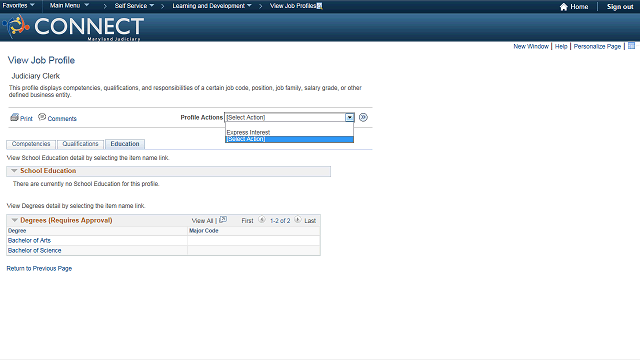Image resolution: width=640 pixels, height=360 pixels.
Task: Open the Comments speech bubble icon
Action: point(42,117)
